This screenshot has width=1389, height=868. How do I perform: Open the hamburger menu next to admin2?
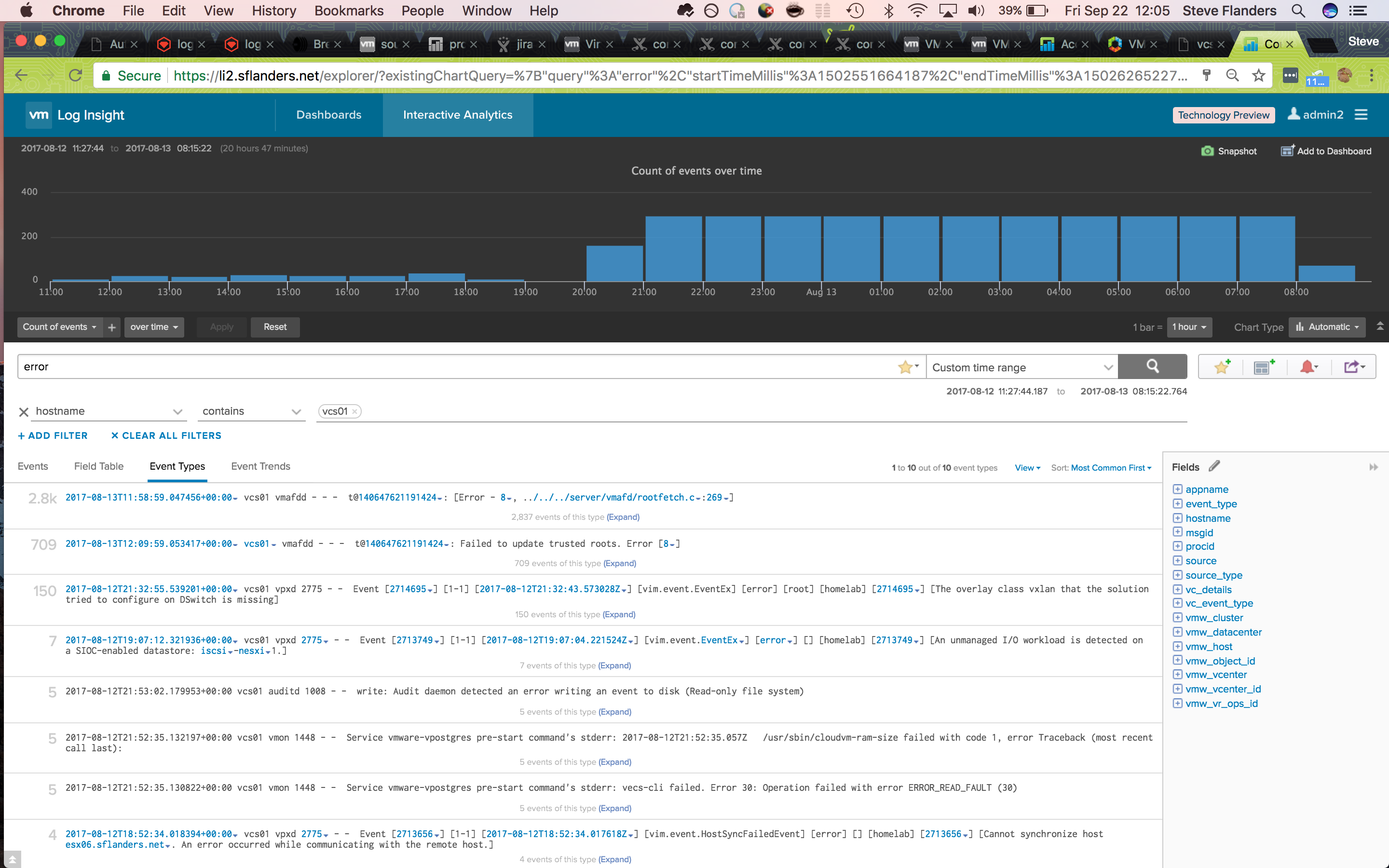tap(1361, 115)
